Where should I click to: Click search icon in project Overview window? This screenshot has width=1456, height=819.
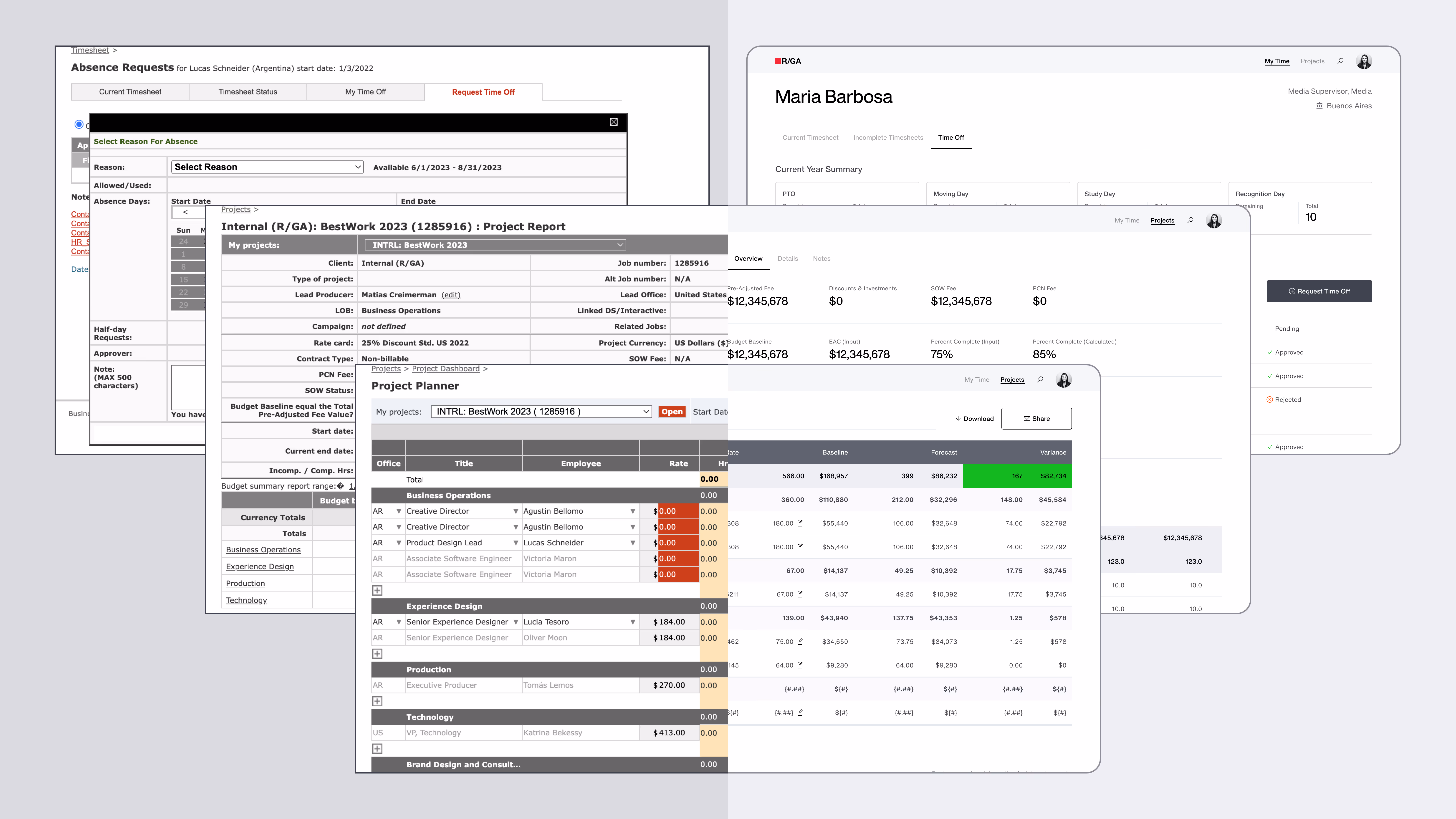point(1190,220)
